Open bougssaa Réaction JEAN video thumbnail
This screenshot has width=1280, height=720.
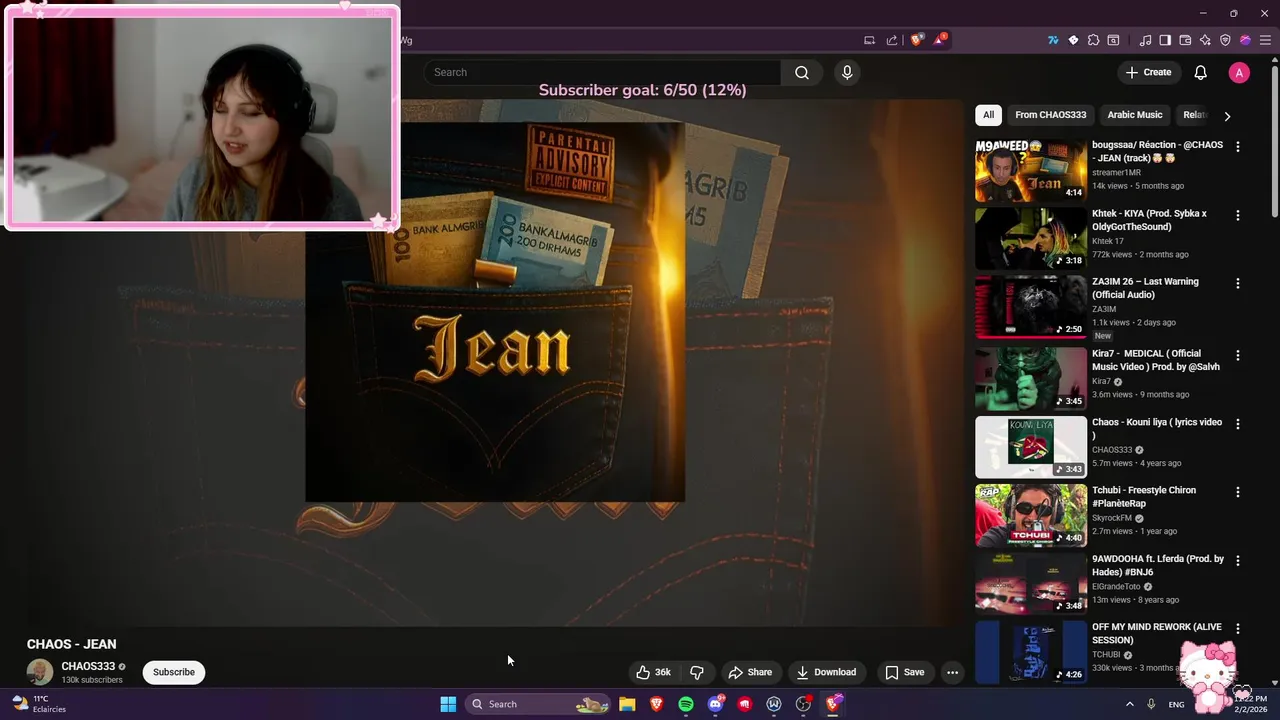tap(1031, 171)
